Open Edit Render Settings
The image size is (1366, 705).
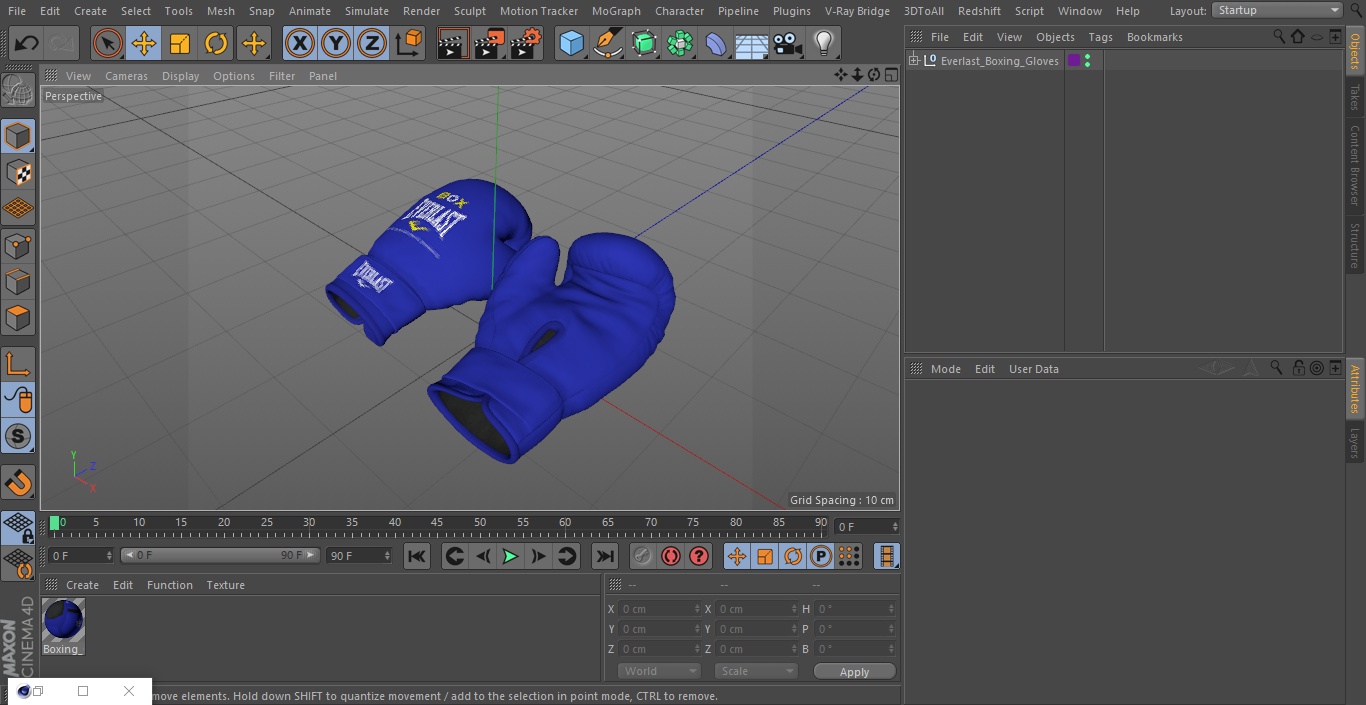coord(526,43)
